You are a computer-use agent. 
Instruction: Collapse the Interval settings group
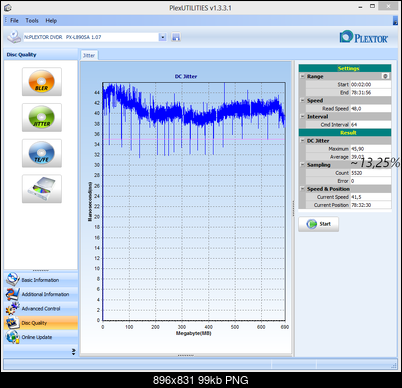point(302,117)
